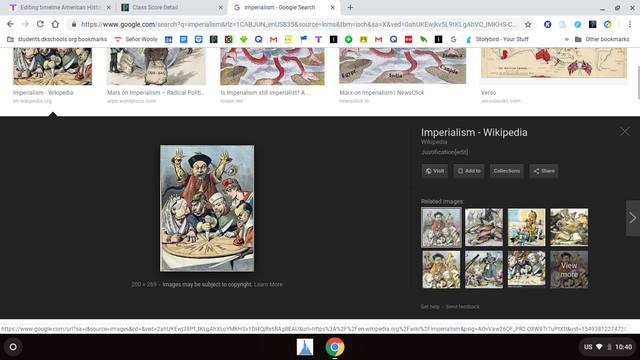Reload the page with refresh icon

[x=40, y=24]
